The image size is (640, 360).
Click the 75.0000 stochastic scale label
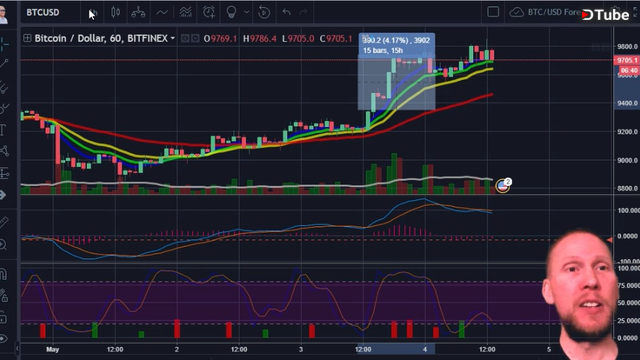tap(629, 285)
